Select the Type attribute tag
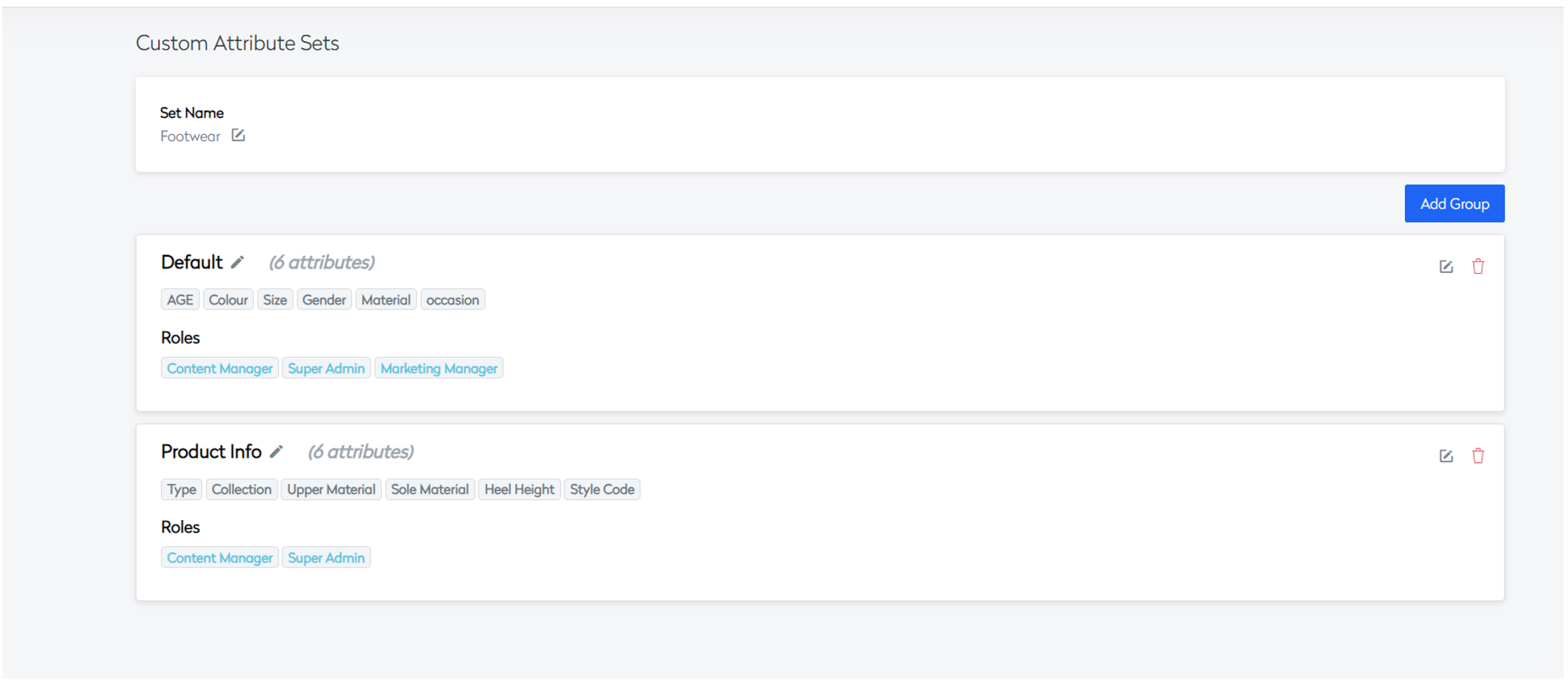 [182, 489]
